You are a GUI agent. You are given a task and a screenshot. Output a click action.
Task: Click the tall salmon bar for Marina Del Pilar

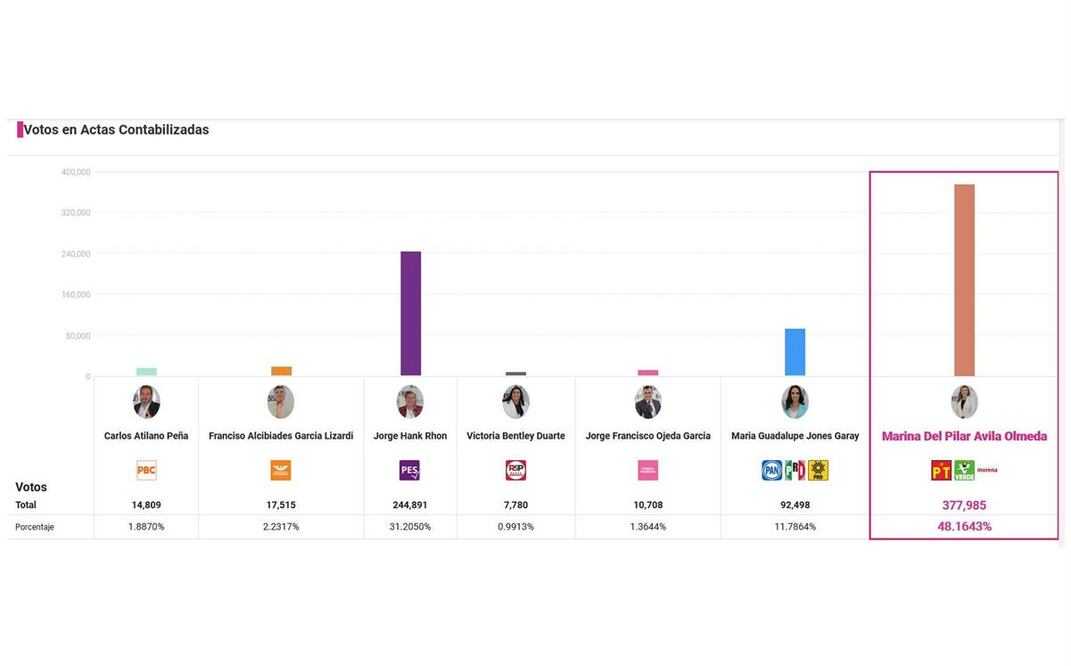click(x=964, y=280)
